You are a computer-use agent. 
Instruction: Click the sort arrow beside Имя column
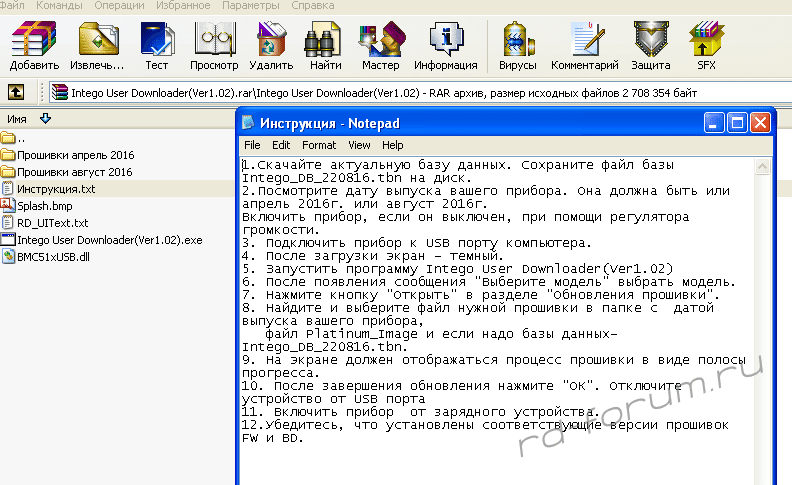pos(45,119)
